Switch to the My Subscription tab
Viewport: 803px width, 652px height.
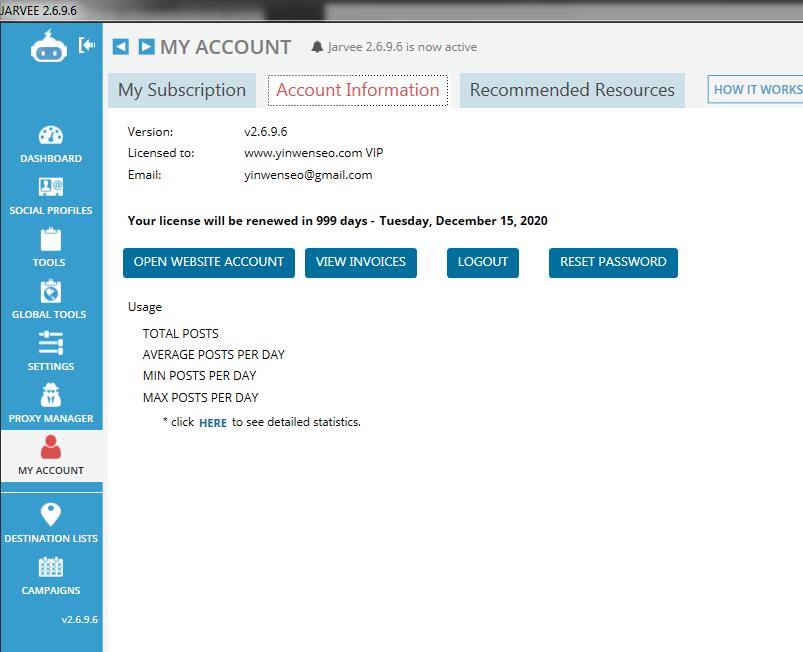click(x=182, y=90)
